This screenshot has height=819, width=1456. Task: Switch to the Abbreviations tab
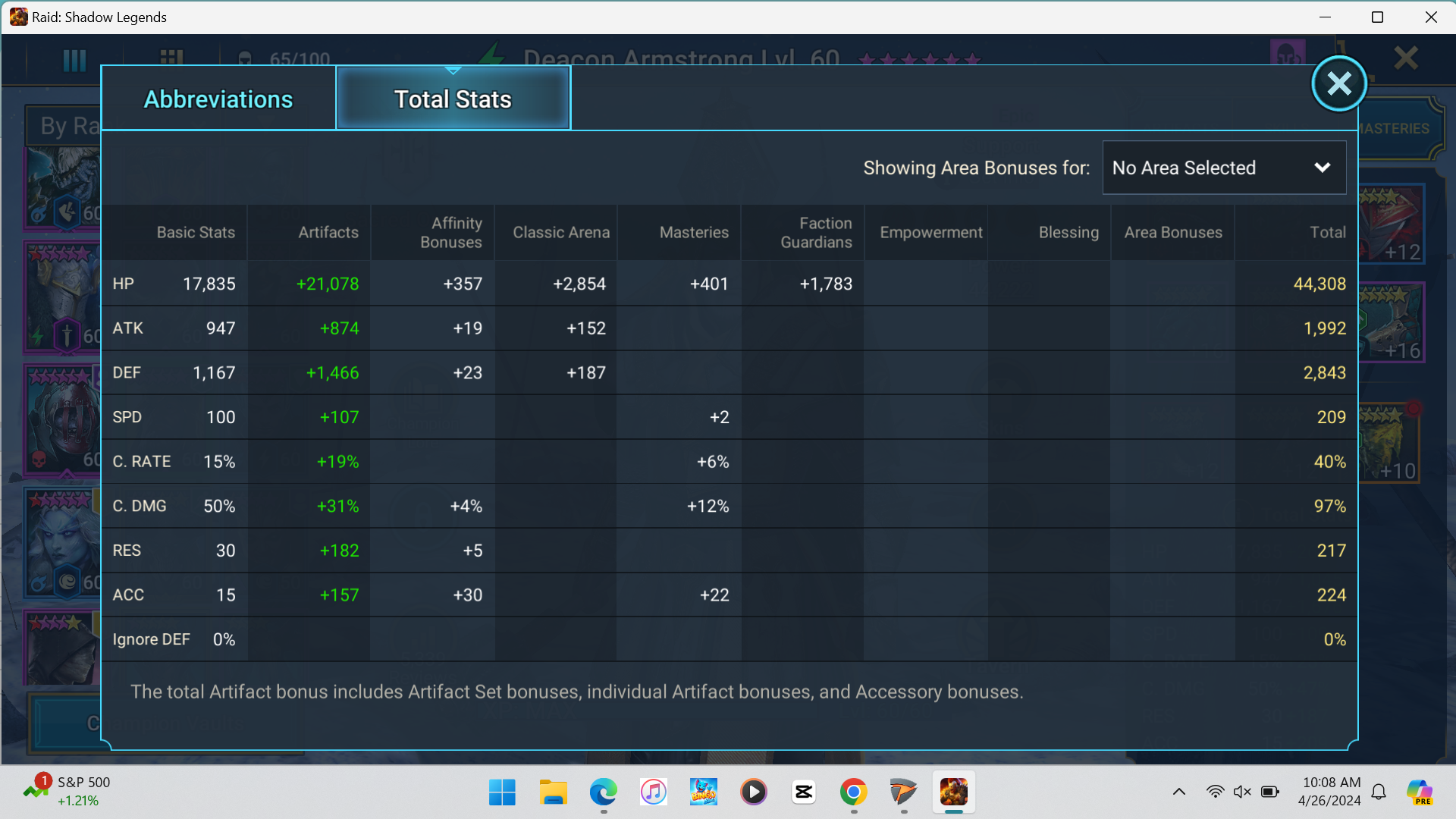coord(218,99)
